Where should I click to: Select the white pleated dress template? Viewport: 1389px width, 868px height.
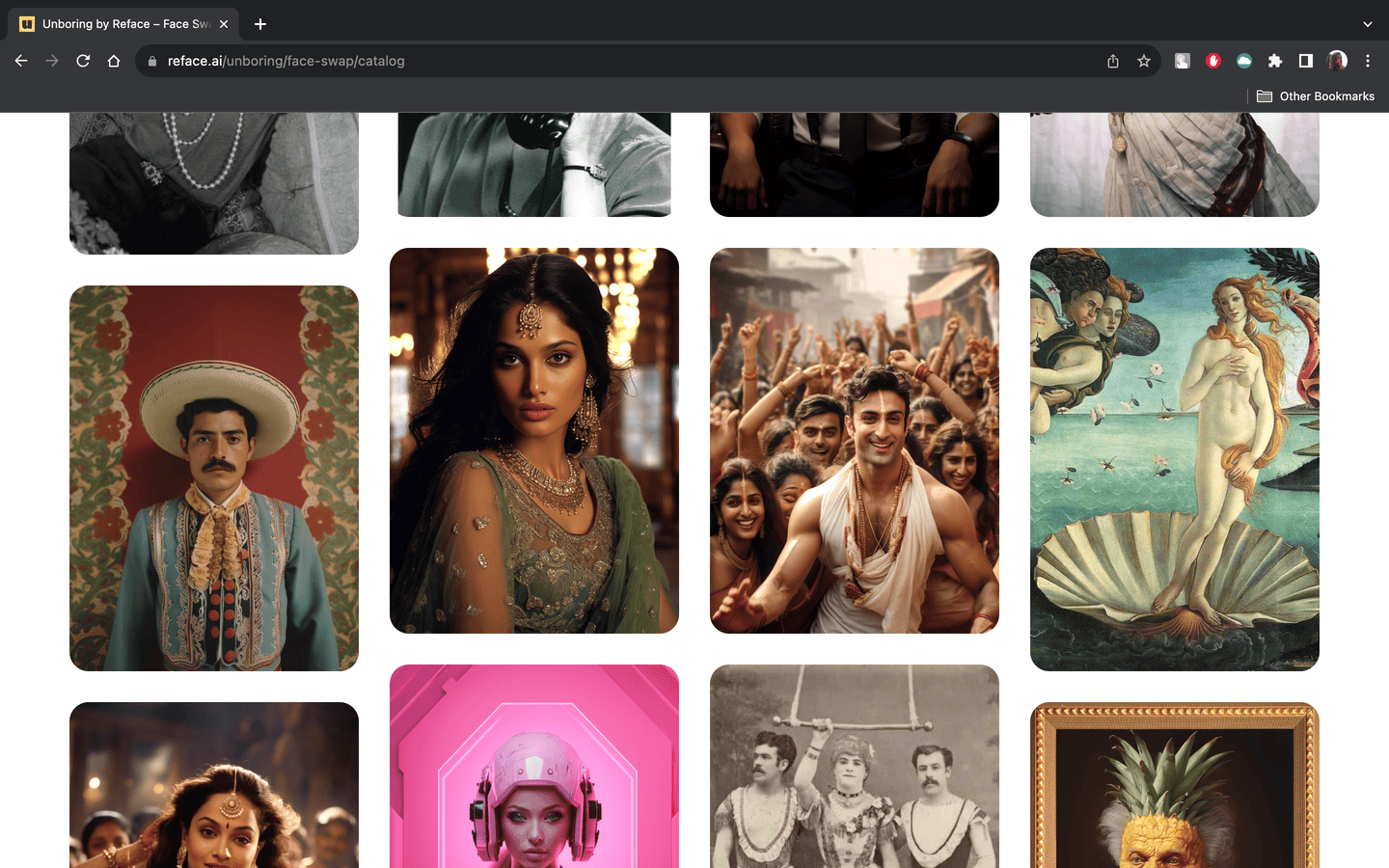coord(1175,165)
